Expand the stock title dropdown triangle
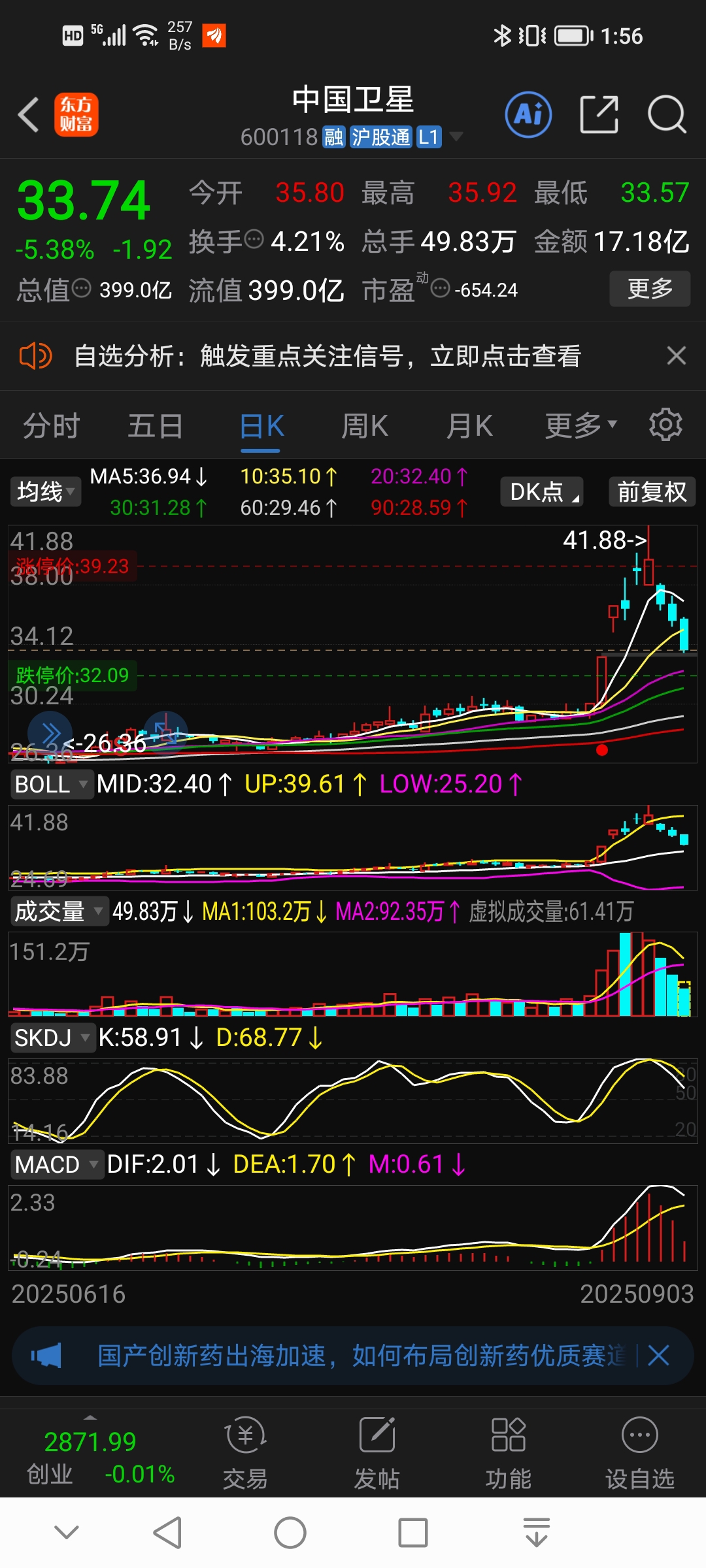The height and width of the screenshot is (1568, 706). (x=456, y=137)
